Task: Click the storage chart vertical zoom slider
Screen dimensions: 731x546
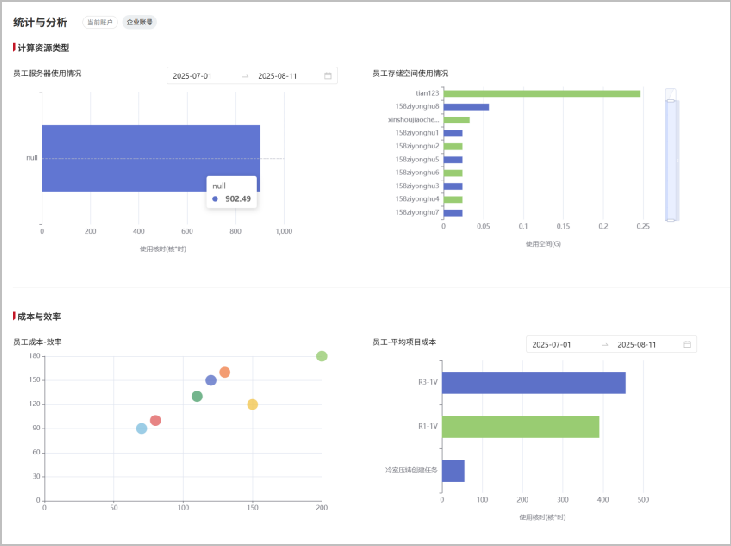Action: (x=672, y=157)
